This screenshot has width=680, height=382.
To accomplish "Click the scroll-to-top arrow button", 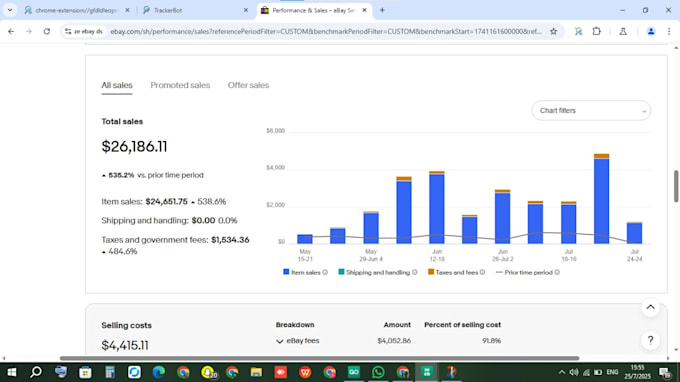I will point(651,307).
